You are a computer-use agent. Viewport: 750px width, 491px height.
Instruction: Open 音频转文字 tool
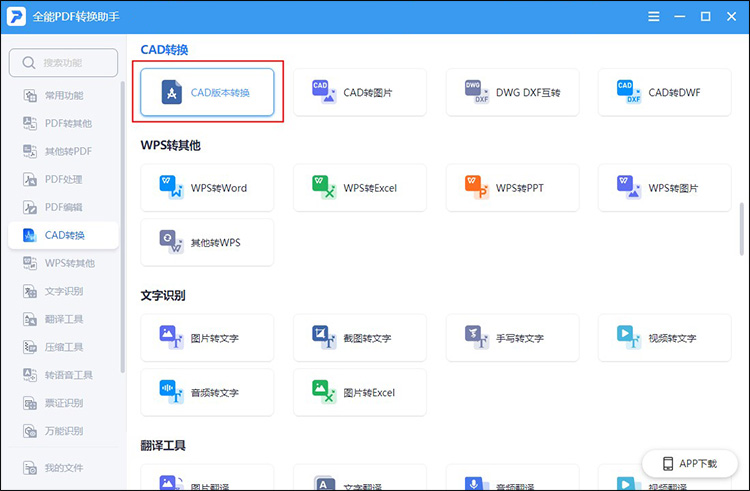point(207,393)
